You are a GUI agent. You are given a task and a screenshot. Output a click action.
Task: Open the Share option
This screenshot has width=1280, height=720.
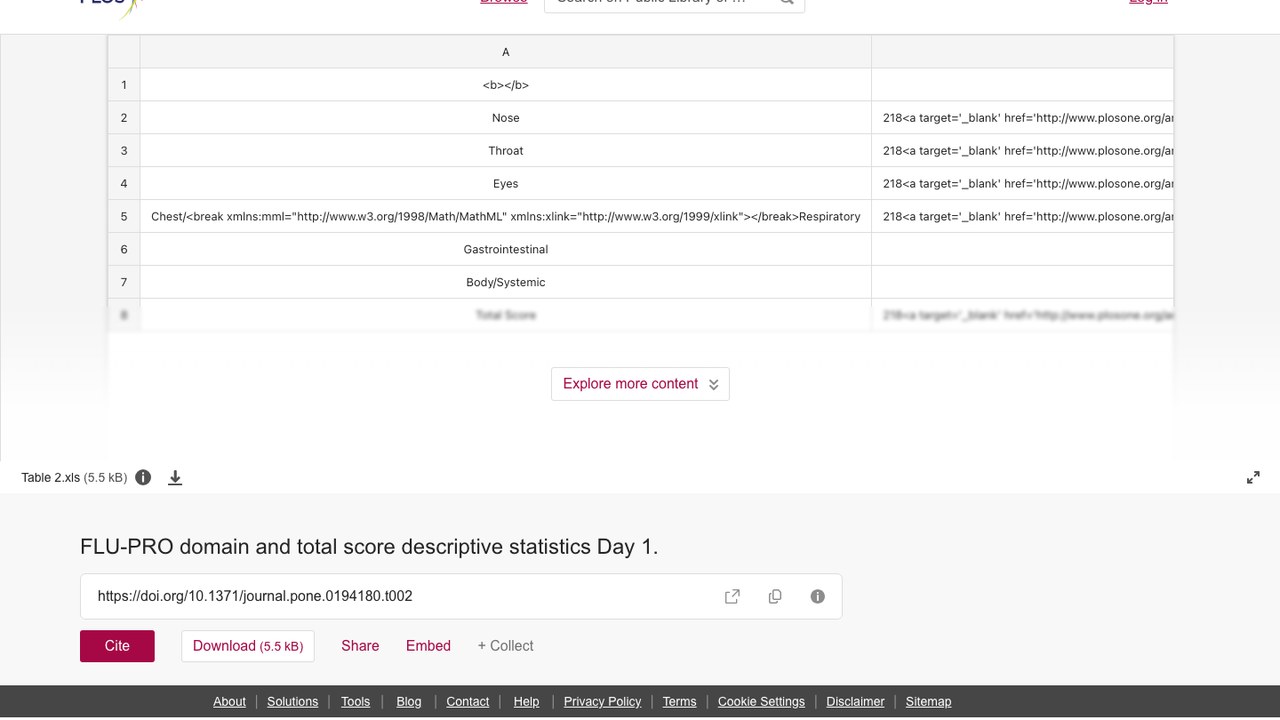tap(360, 646)
